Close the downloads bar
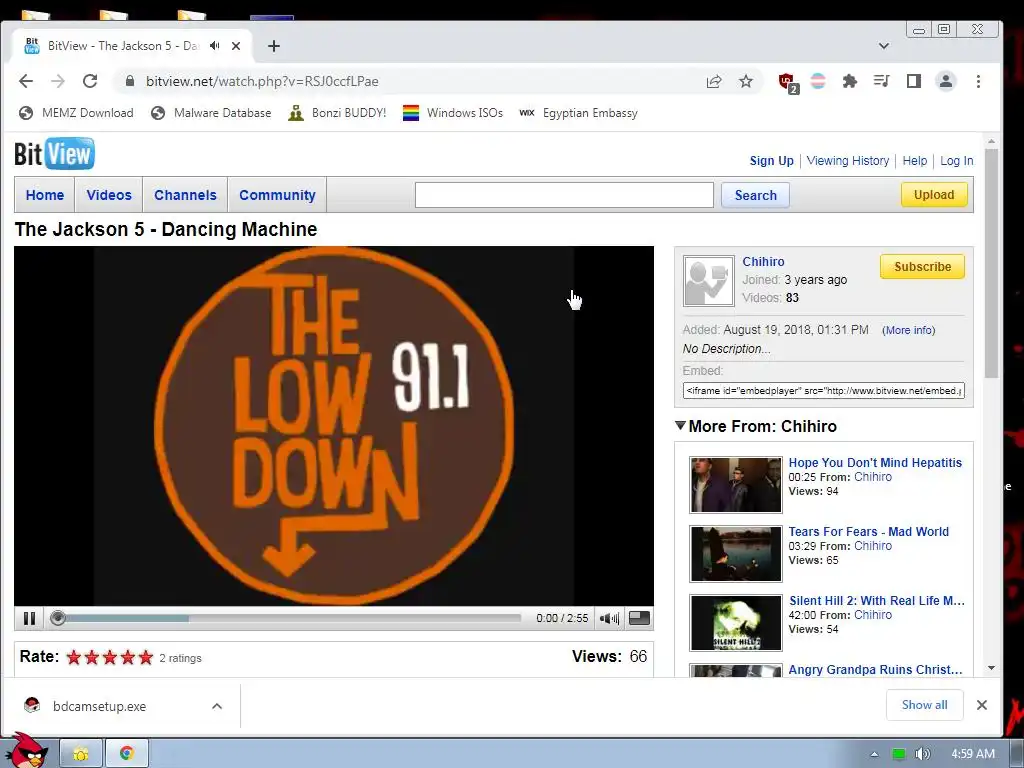Screen dimensions: 1024x768 click(x=982, y=705)
